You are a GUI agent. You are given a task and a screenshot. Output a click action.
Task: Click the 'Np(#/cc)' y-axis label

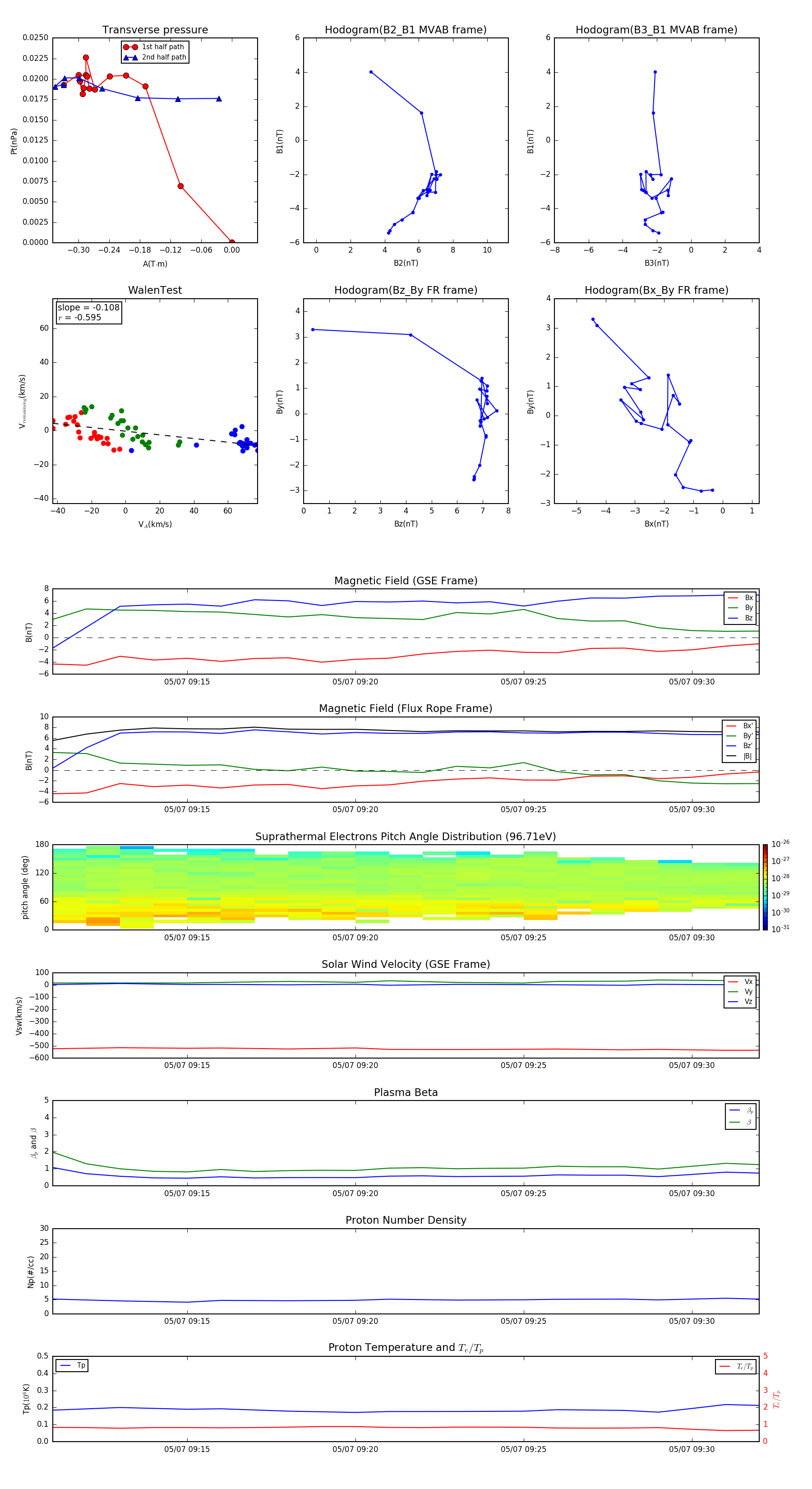pos(31,1272)
